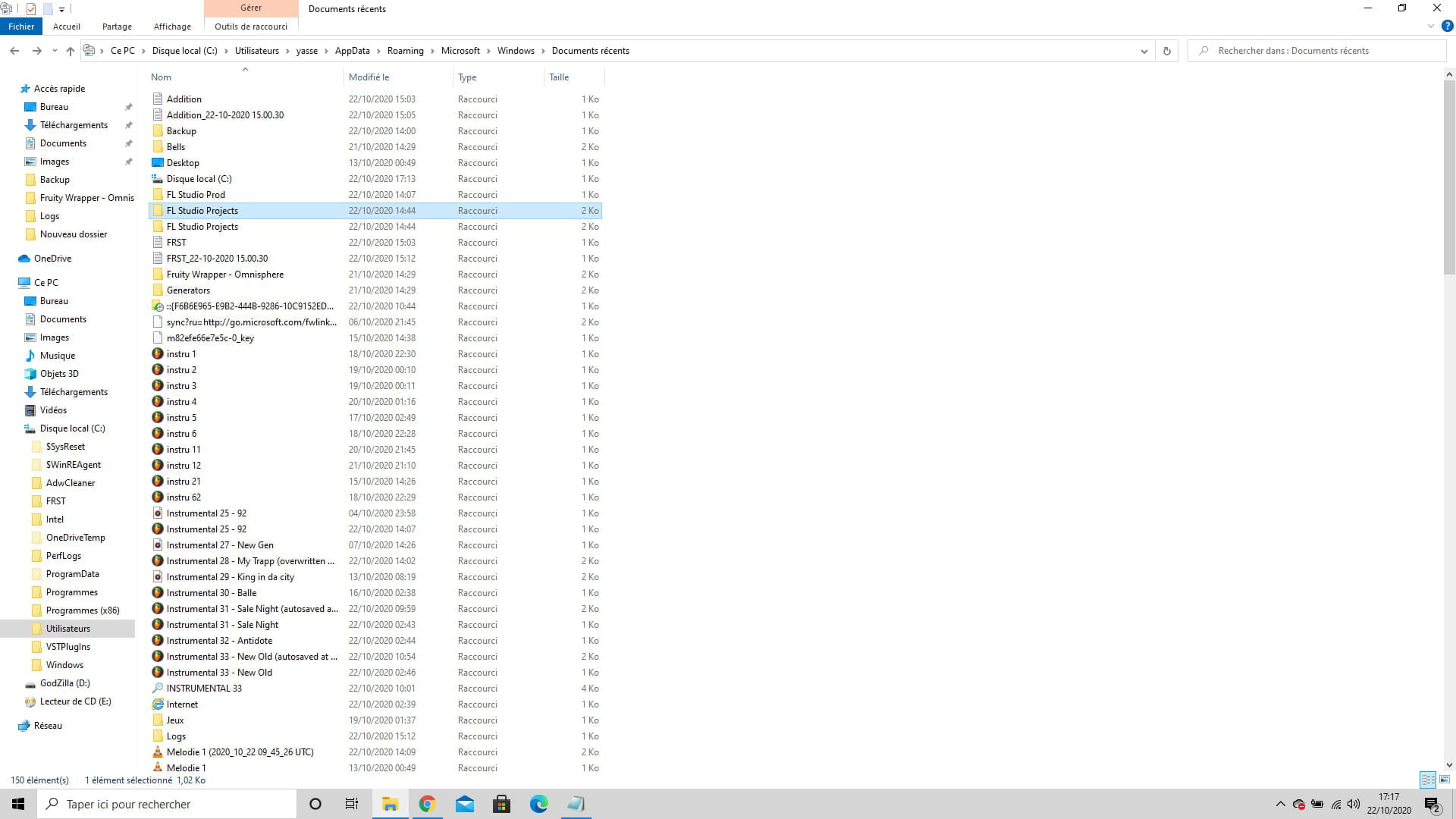
Task: Go up one folder level
Action: (x=71, y=51)
